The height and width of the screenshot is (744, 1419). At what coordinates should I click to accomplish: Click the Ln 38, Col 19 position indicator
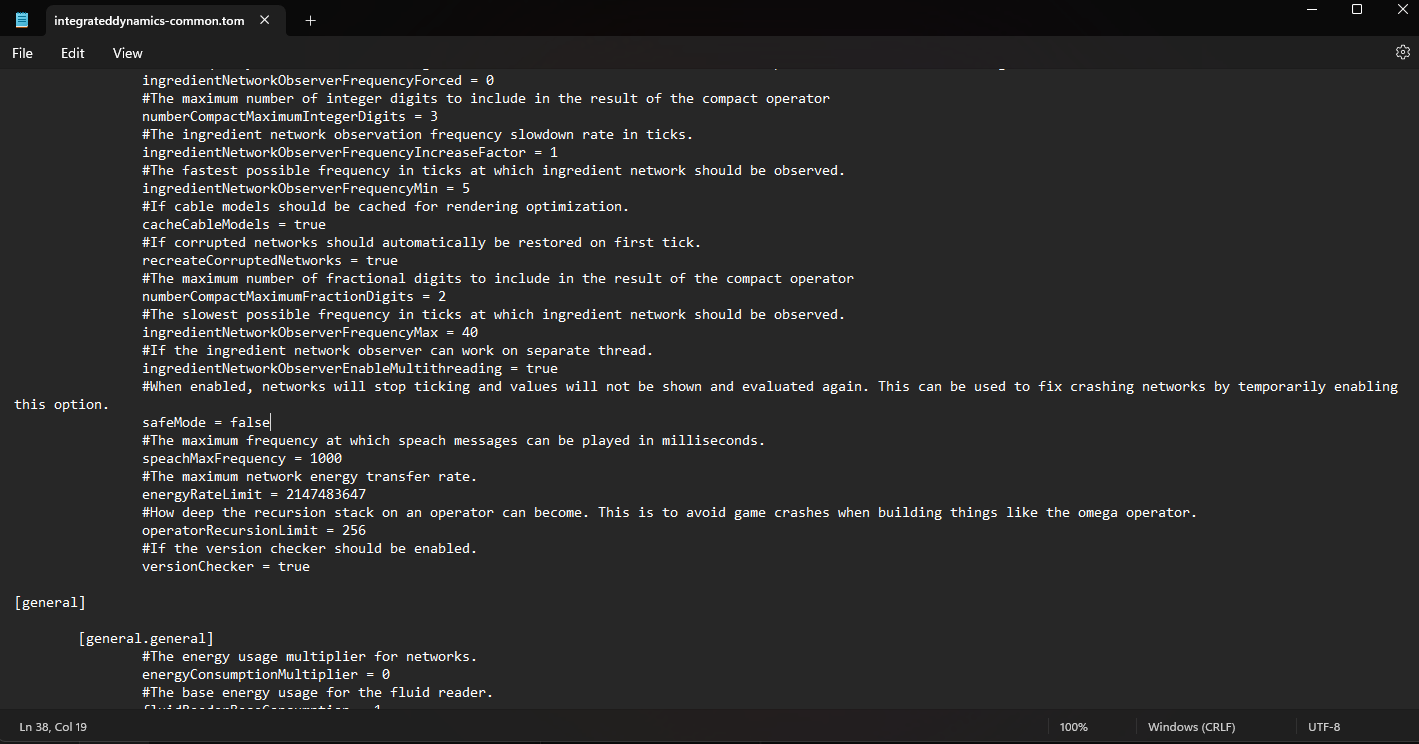click(x=52, y=726)
